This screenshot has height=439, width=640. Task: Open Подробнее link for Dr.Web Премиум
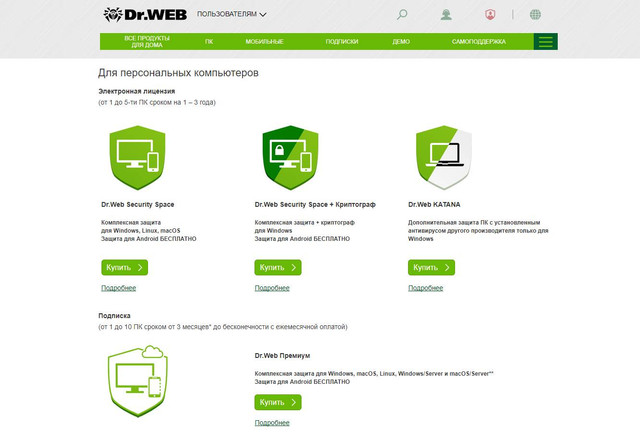click(272, 423)
